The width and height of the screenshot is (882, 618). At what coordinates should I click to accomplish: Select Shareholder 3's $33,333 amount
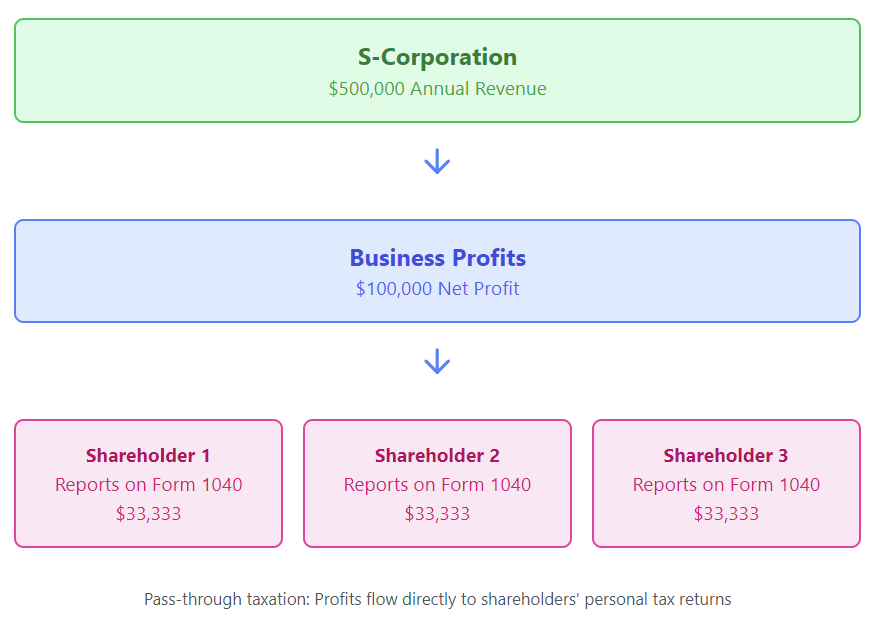coord(726,514)
